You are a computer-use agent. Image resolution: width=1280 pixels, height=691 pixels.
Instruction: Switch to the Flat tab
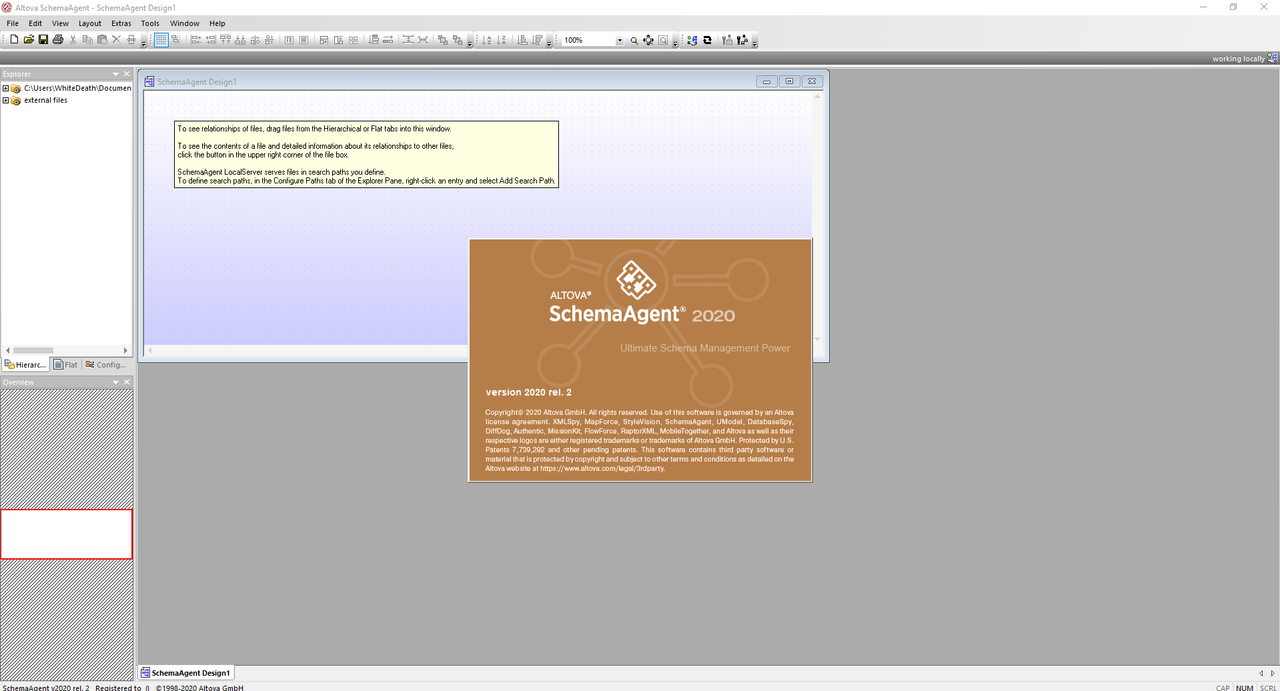point(66,365)
